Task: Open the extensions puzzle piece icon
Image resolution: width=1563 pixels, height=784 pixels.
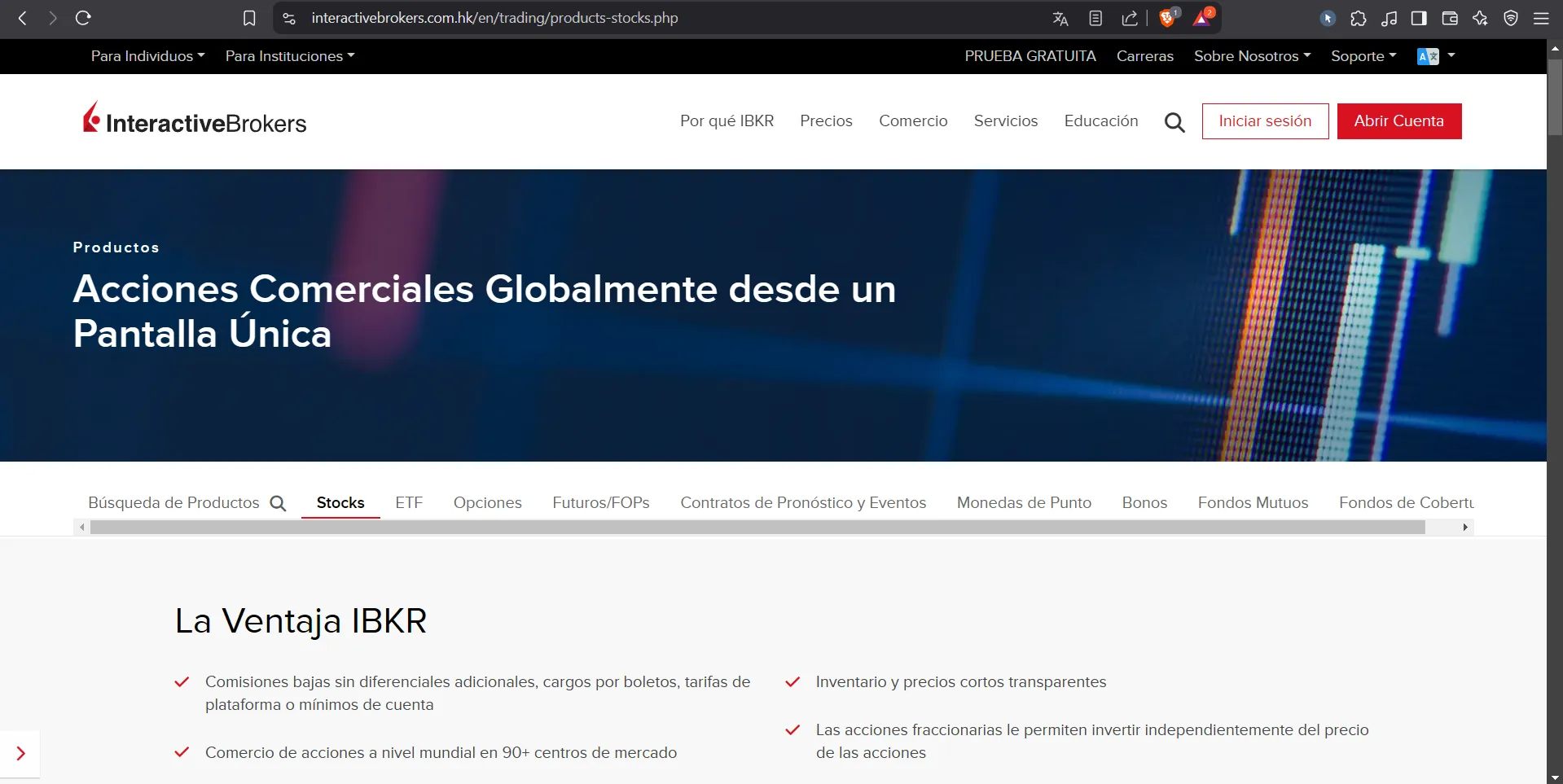Action: (1359, 18)
